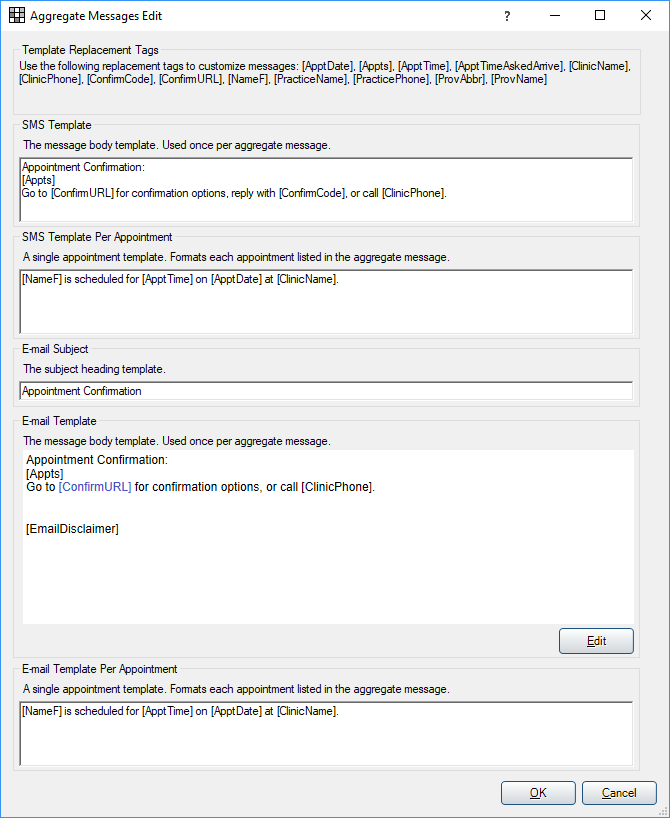This screenshot has width=670, height=818.
Task: Click the Edit button for E-mail Template
Action: (596, 641)
